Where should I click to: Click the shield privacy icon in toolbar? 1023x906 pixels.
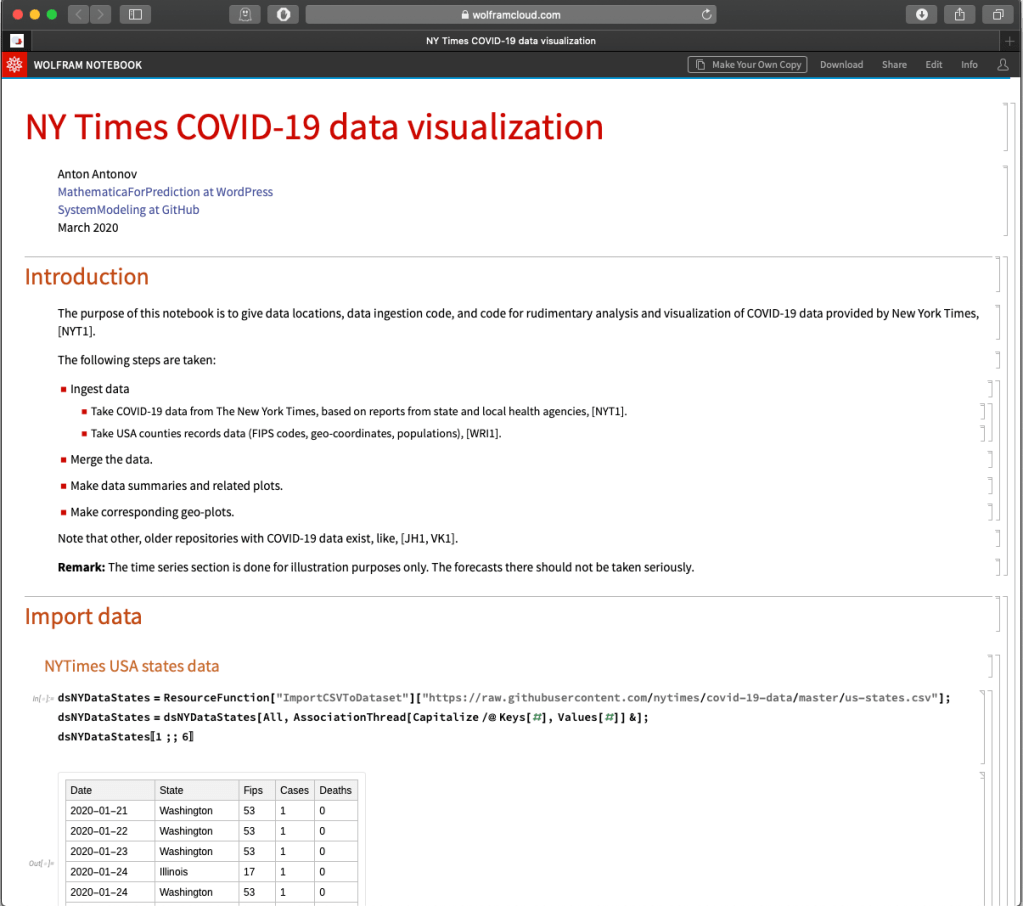283,14
